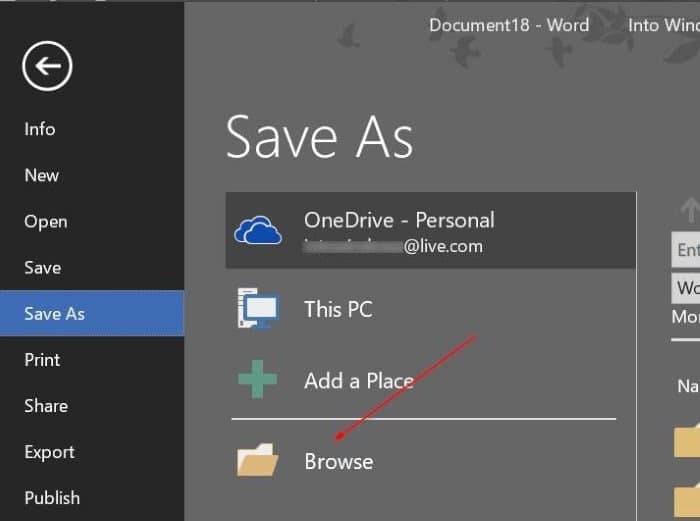This screenshot has height=521, width=700.
Task: Select the highlighted Save As item
Action: pos(92,313)
